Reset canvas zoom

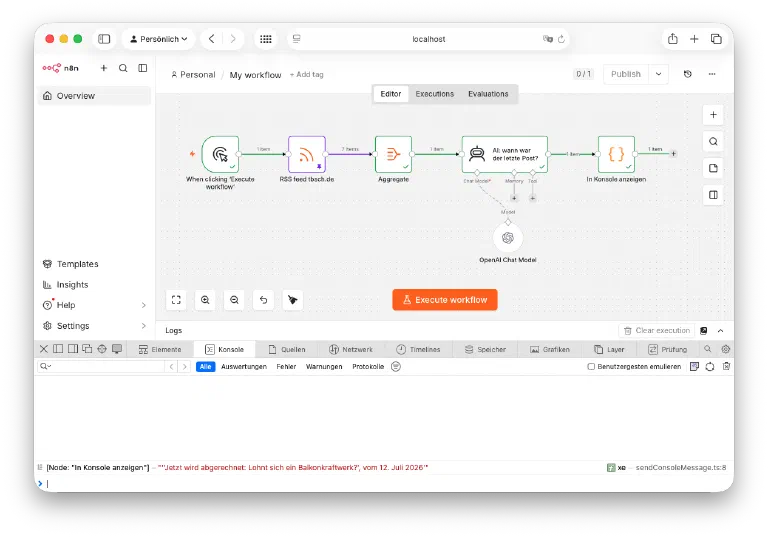(x=264, y=300)
